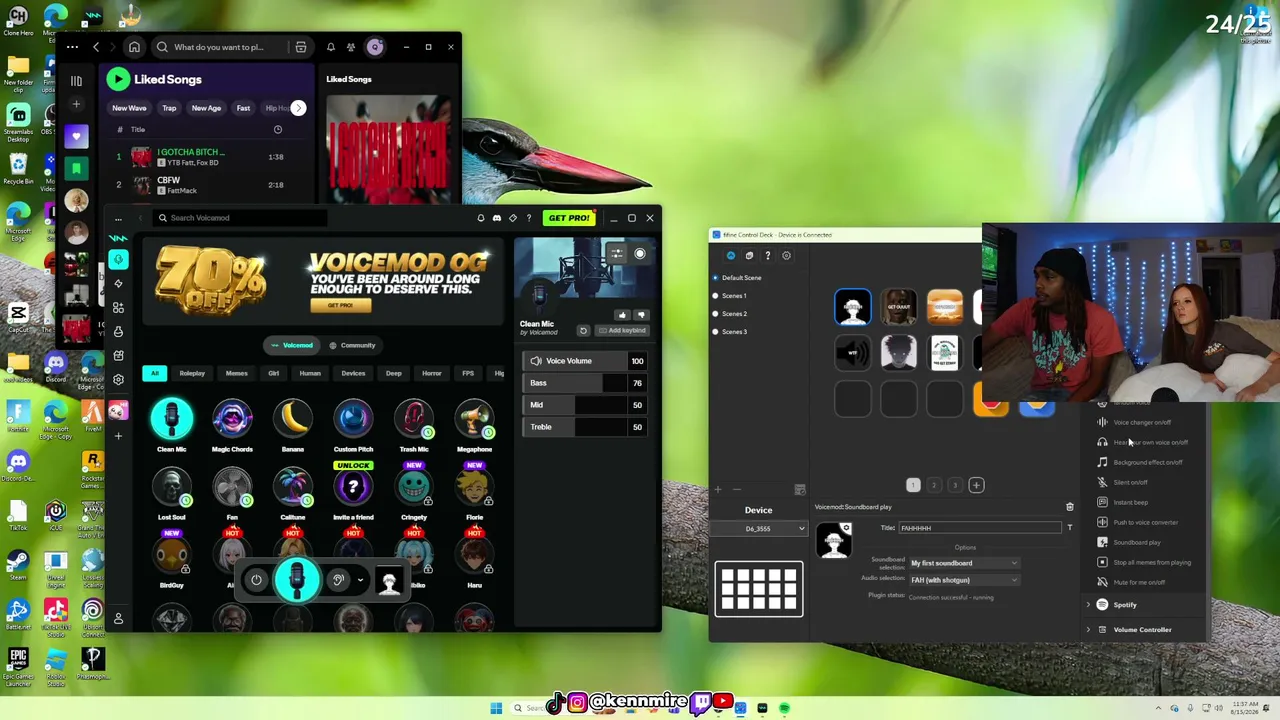Viewport: 1280px width, 720px height.
Task: Select the Scenes 3 radio button
Action: [715, 332]
